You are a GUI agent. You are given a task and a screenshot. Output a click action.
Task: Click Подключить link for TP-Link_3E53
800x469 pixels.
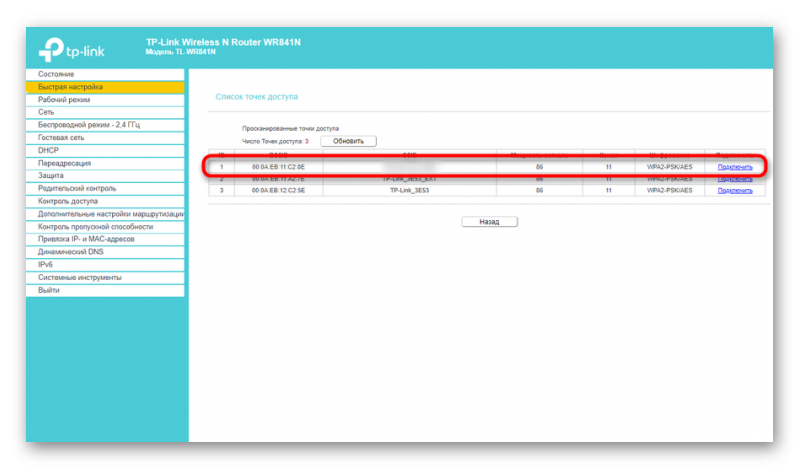point(735,190)
